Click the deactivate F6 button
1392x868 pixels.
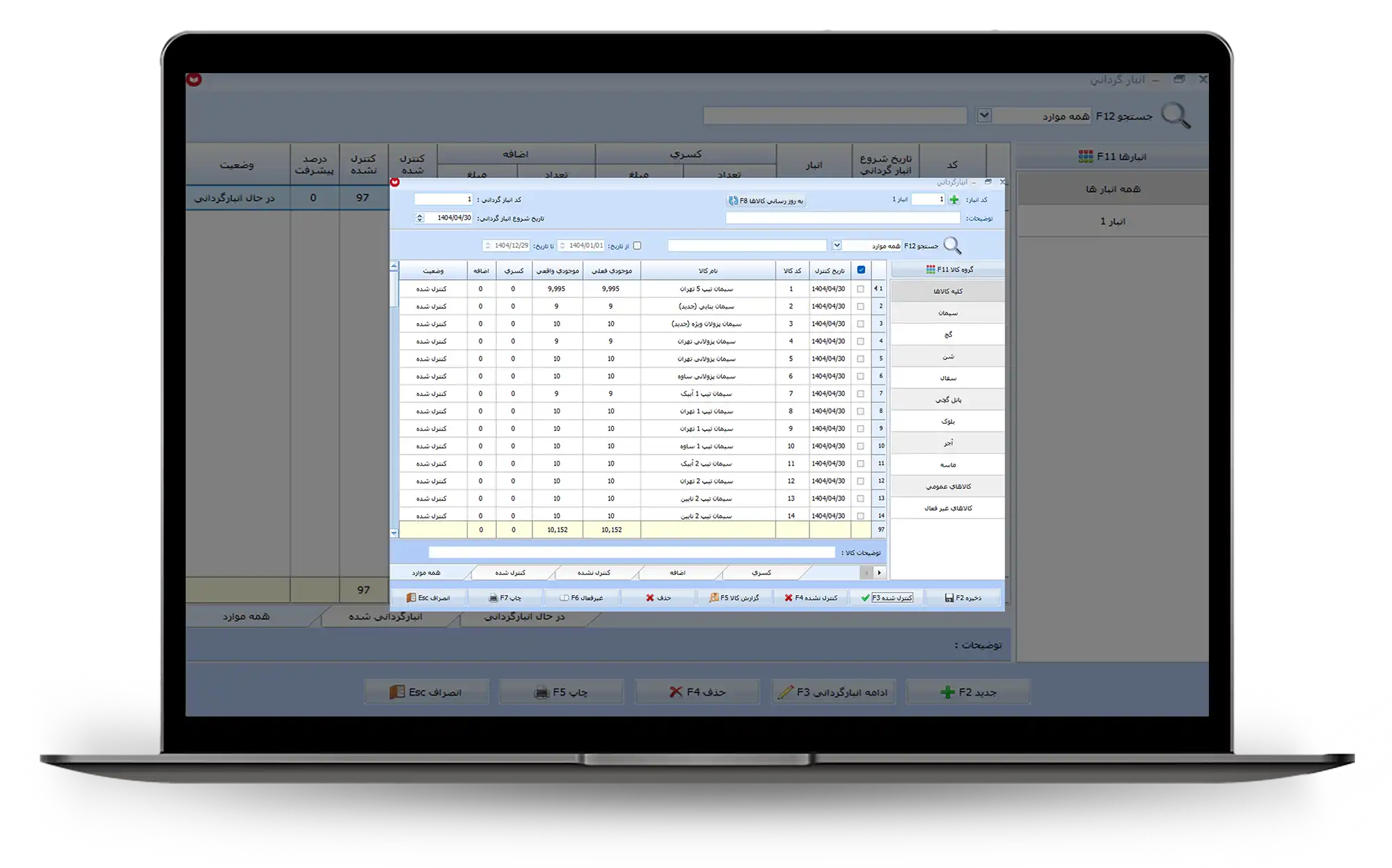(x=582, y=598)
